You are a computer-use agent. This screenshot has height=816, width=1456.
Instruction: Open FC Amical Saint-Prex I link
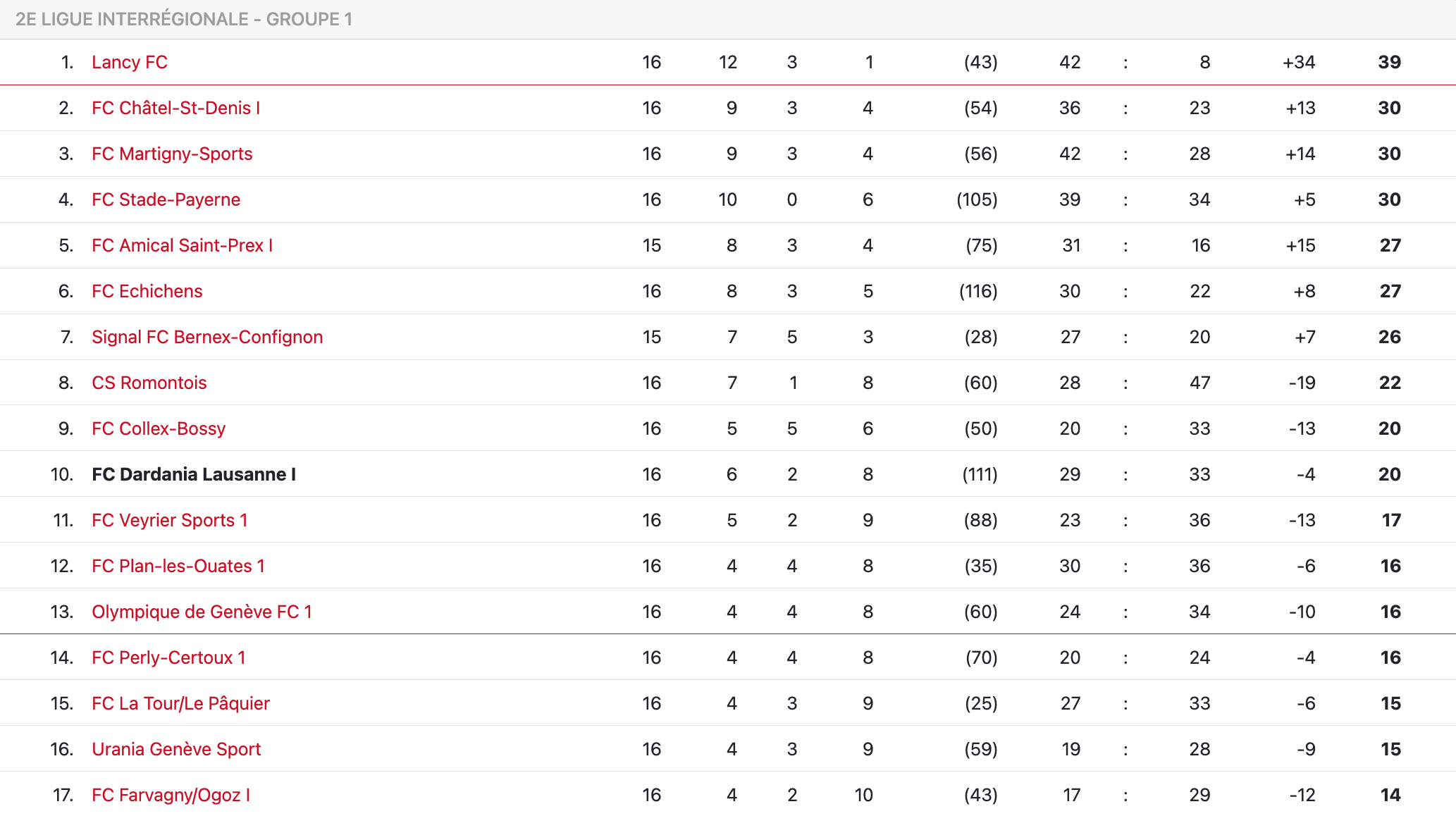click(182, 245)
